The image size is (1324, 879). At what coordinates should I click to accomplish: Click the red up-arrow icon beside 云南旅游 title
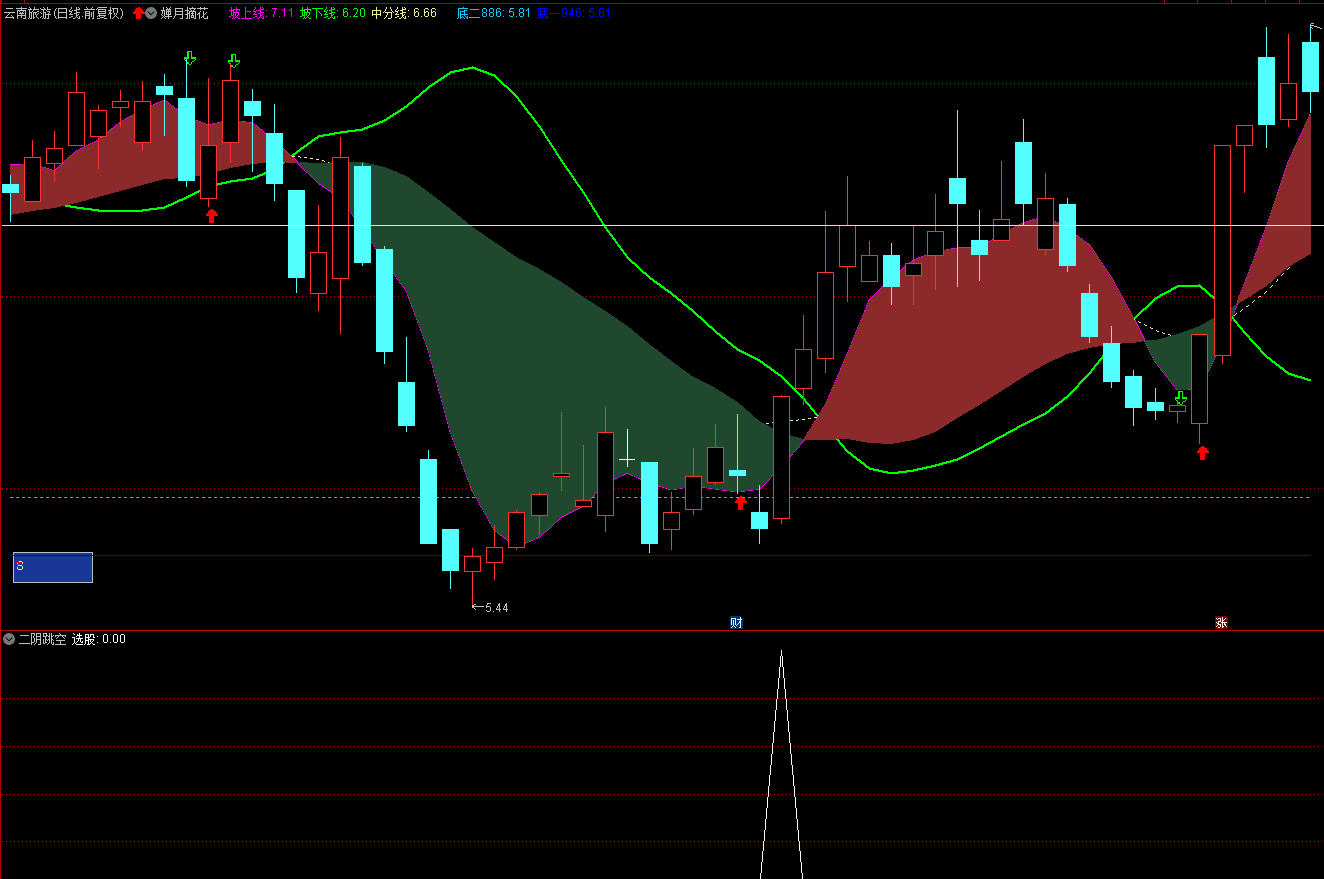[138, 13]
